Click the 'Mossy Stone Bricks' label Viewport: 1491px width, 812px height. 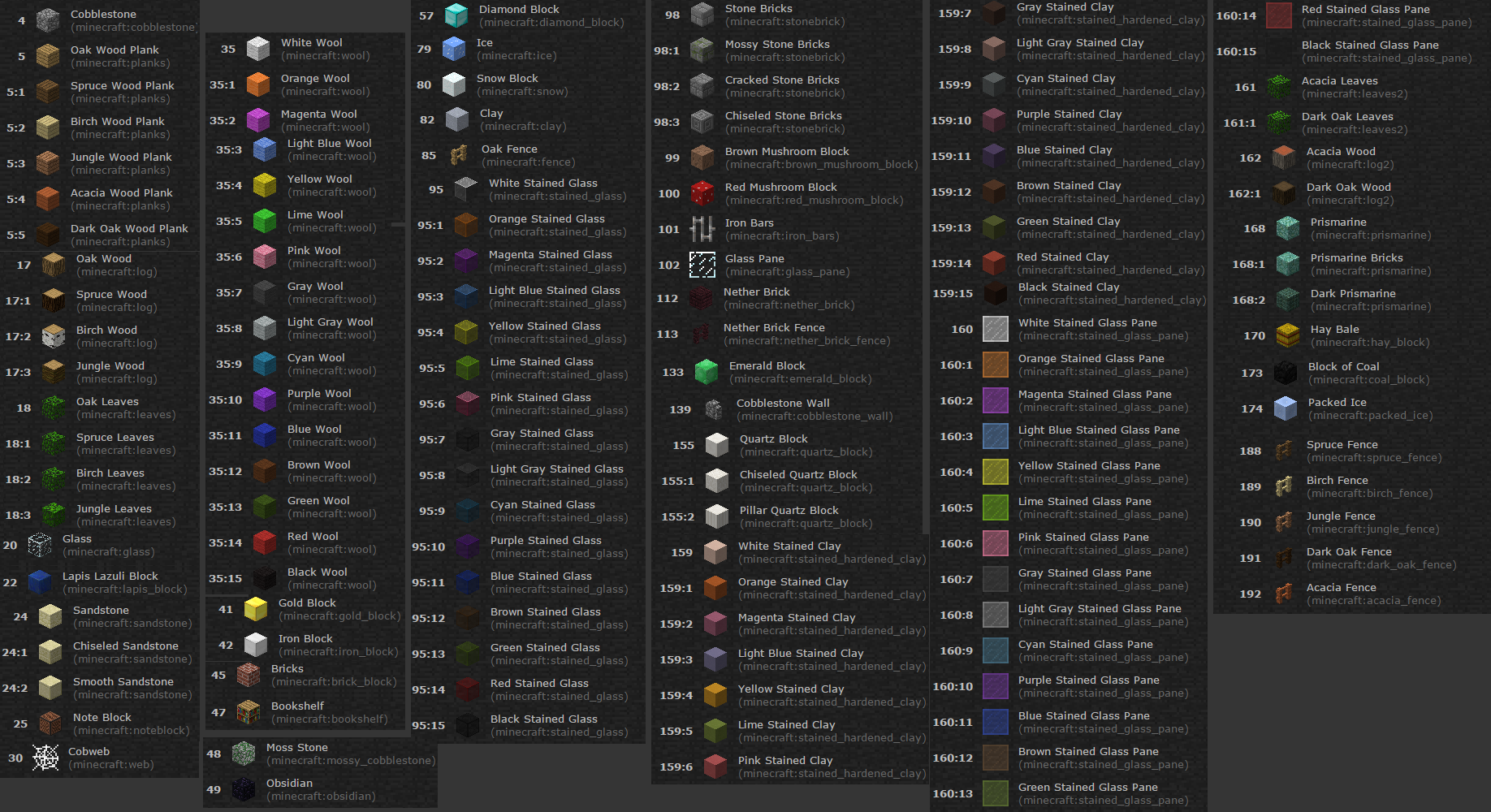click(777, 44)
